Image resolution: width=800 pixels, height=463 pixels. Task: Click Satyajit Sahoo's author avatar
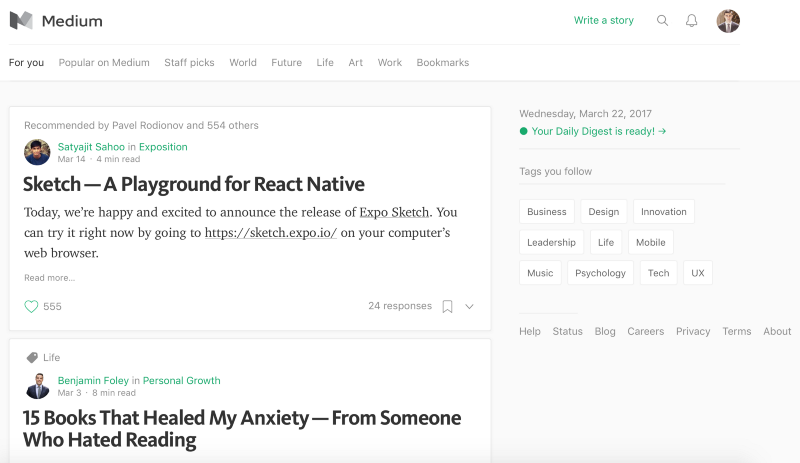37,152
